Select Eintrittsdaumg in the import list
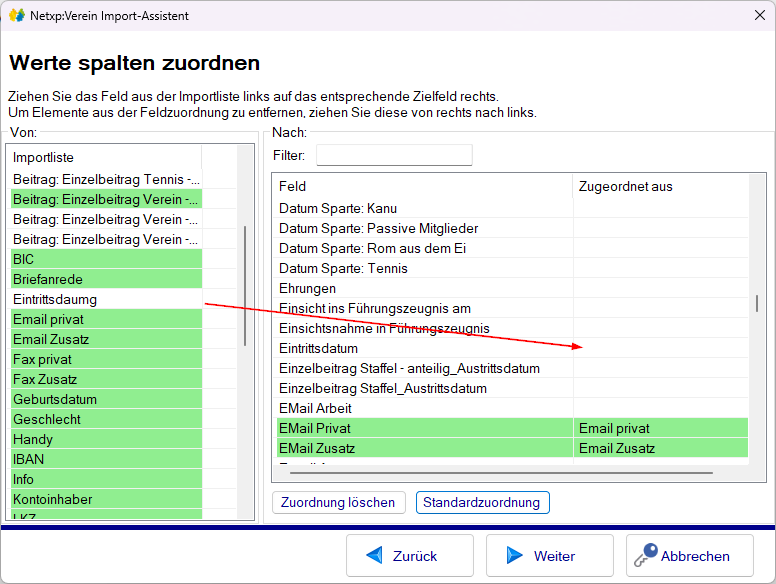 (x=105, y=299)
